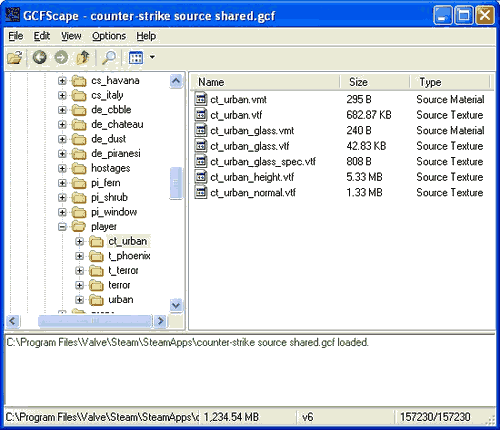Click the tree's vertical scrollbar thumb
500x430 pixels.
[x=176, y=183]
